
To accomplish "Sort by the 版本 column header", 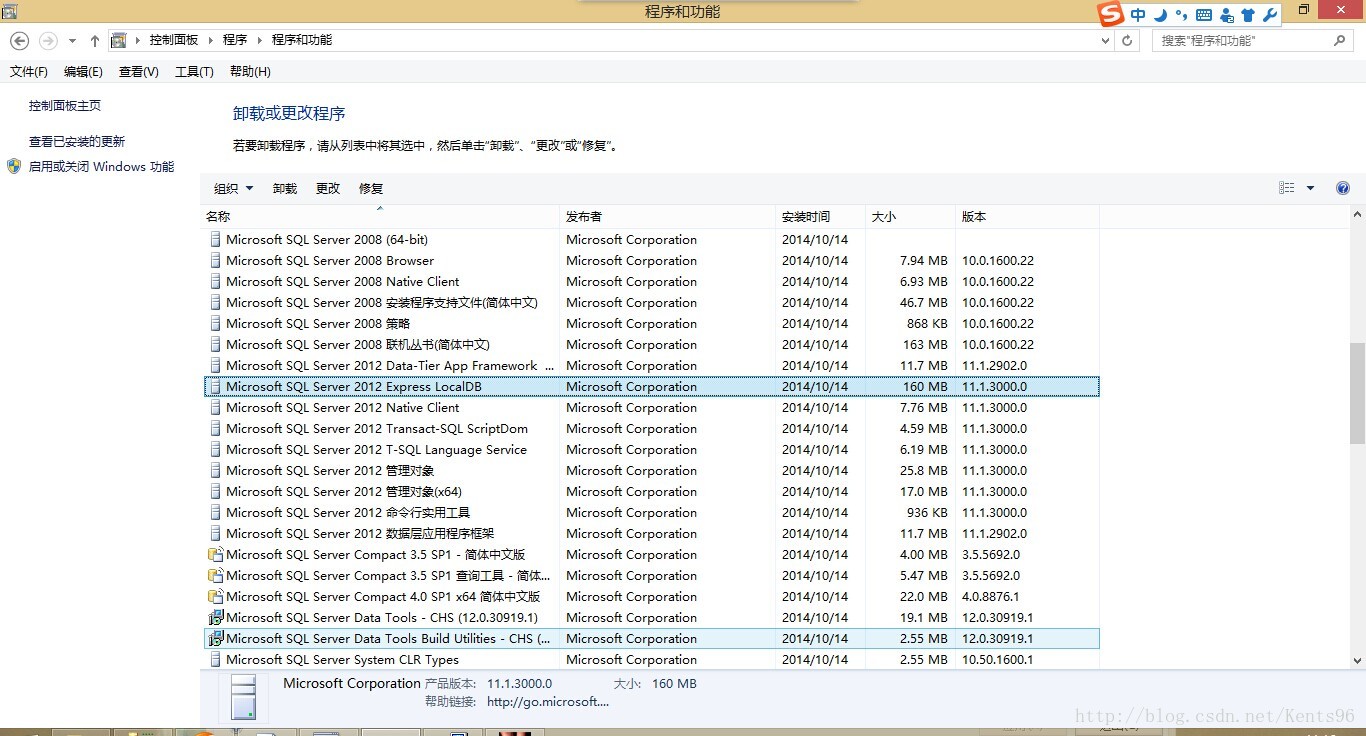I will (x=1027, y=217).
